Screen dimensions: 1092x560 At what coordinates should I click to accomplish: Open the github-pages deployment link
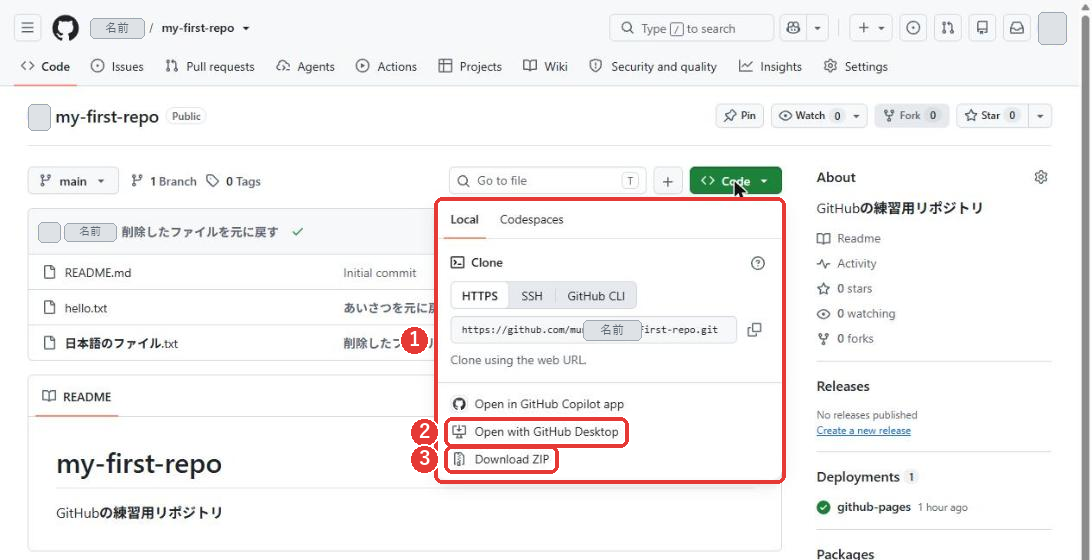874,507
